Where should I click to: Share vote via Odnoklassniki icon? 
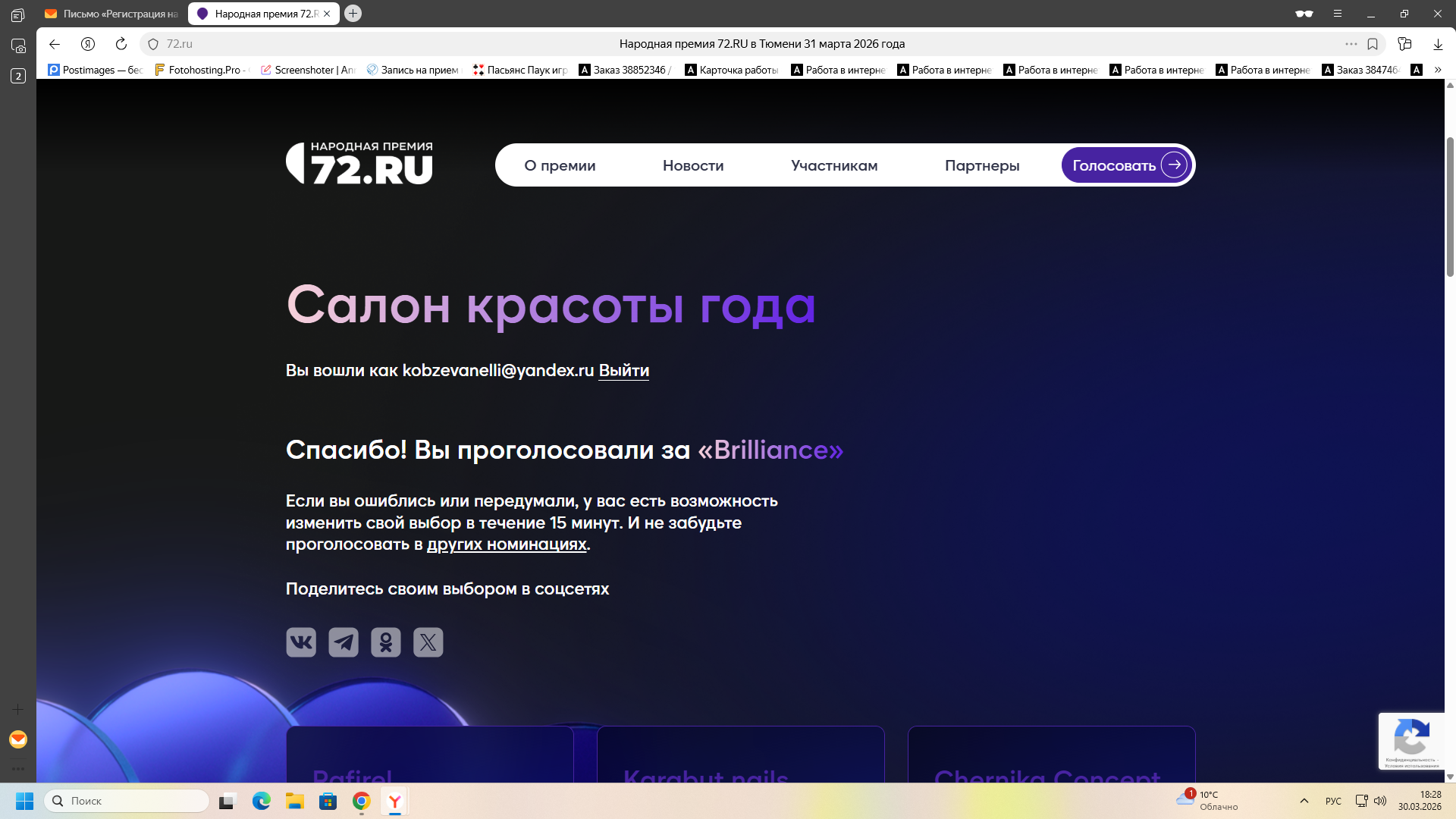(386, 642)
